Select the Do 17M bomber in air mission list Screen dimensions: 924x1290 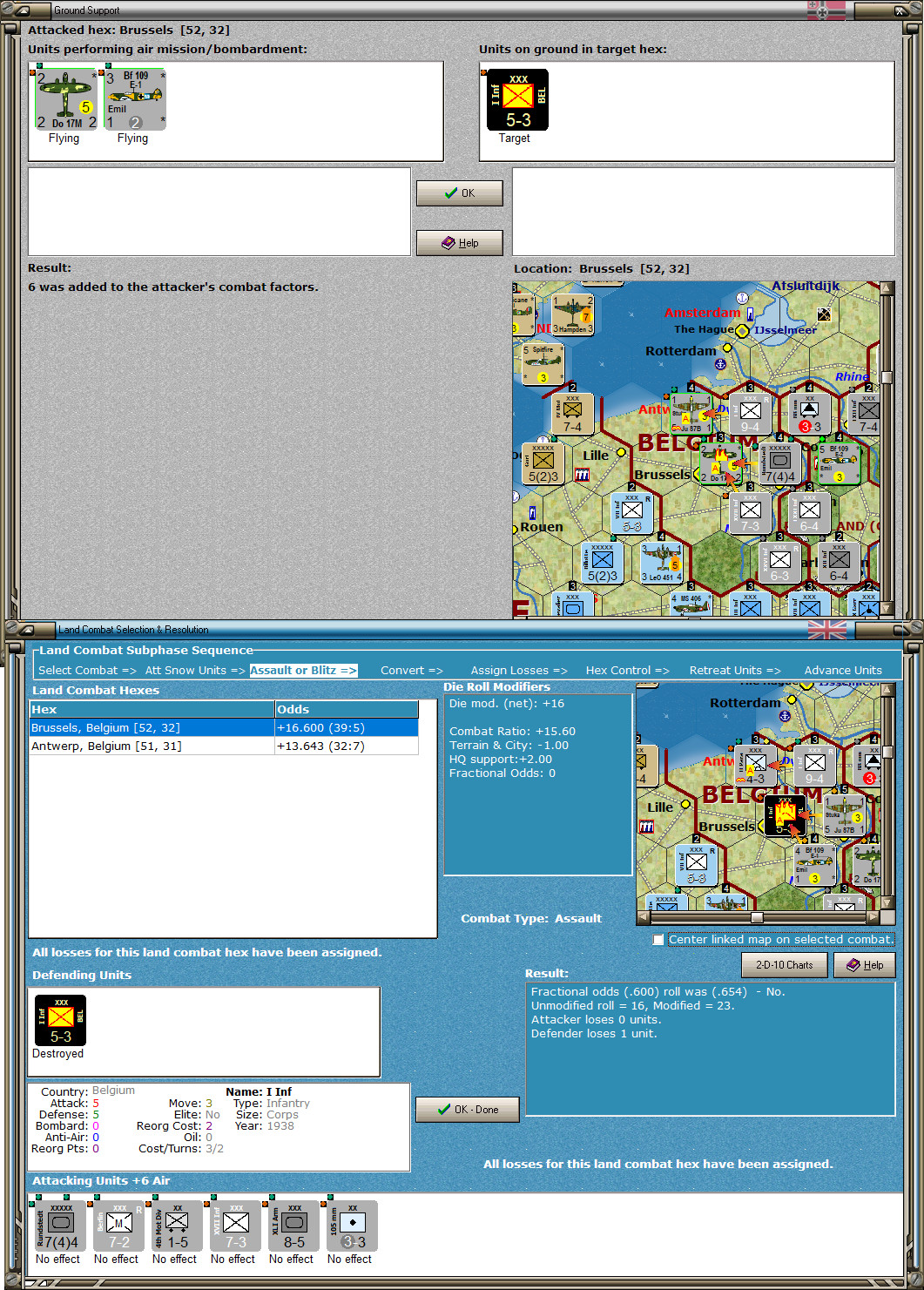(65, 99)
